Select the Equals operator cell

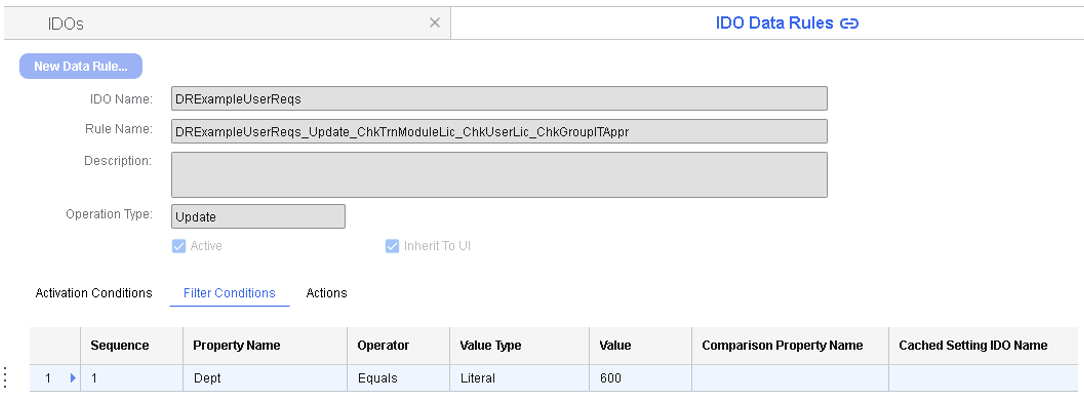tap(399, 378)
